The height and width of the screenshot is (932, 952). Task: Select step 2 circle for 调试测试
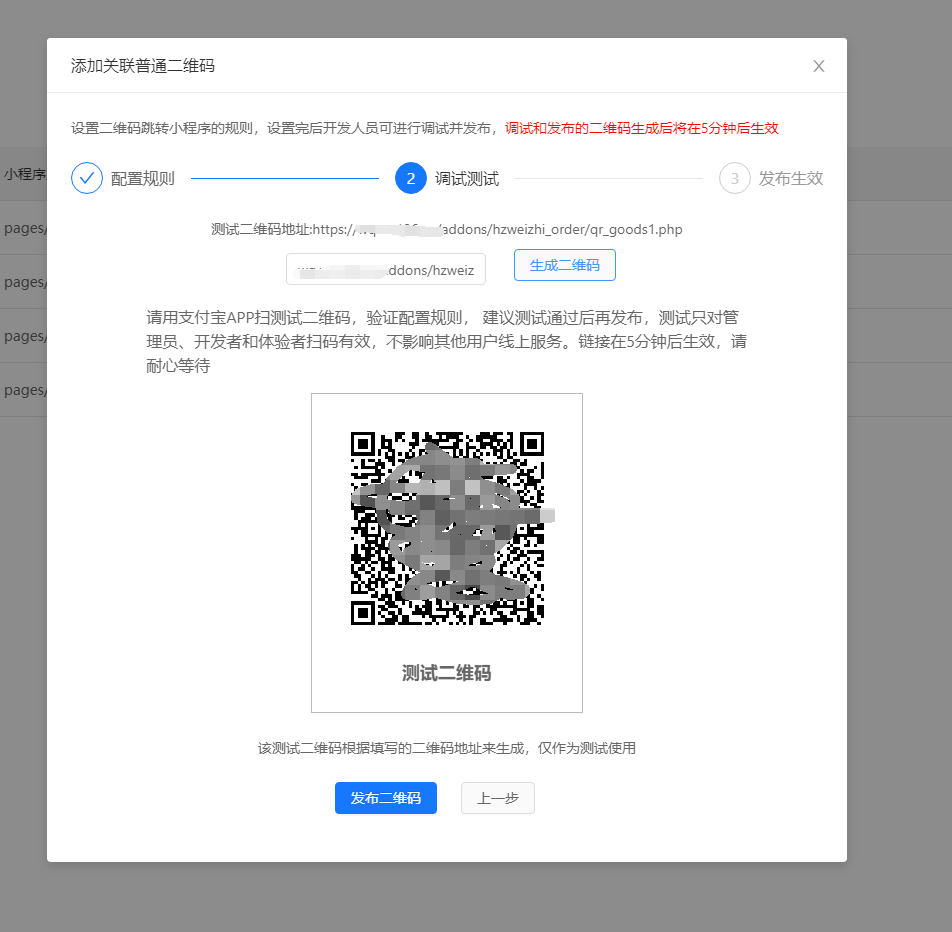(411, 179)
